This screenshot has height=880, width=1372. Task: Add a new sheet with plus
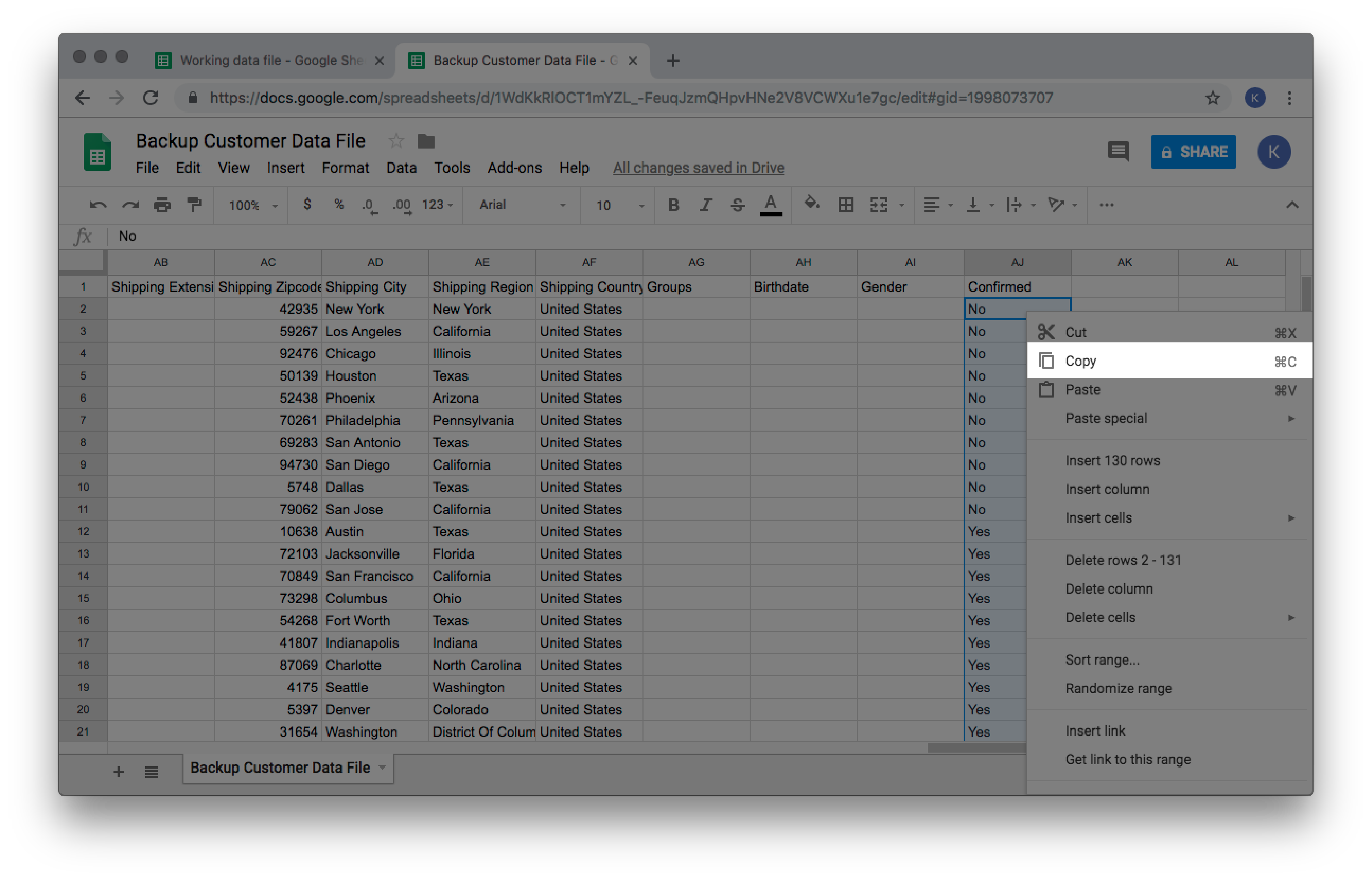pyautogui.click(x=118, y=772)
